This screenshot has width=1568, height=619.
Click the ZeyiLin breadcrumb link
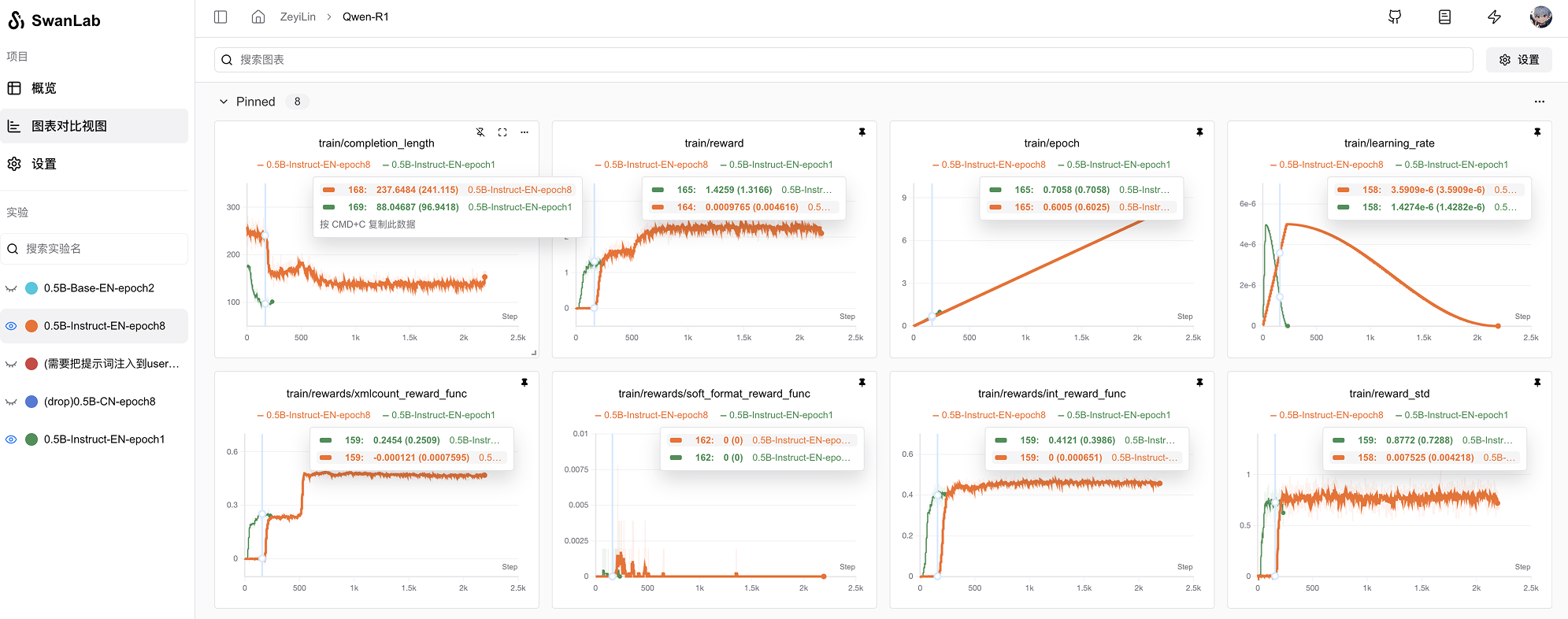tap(298, 17)
